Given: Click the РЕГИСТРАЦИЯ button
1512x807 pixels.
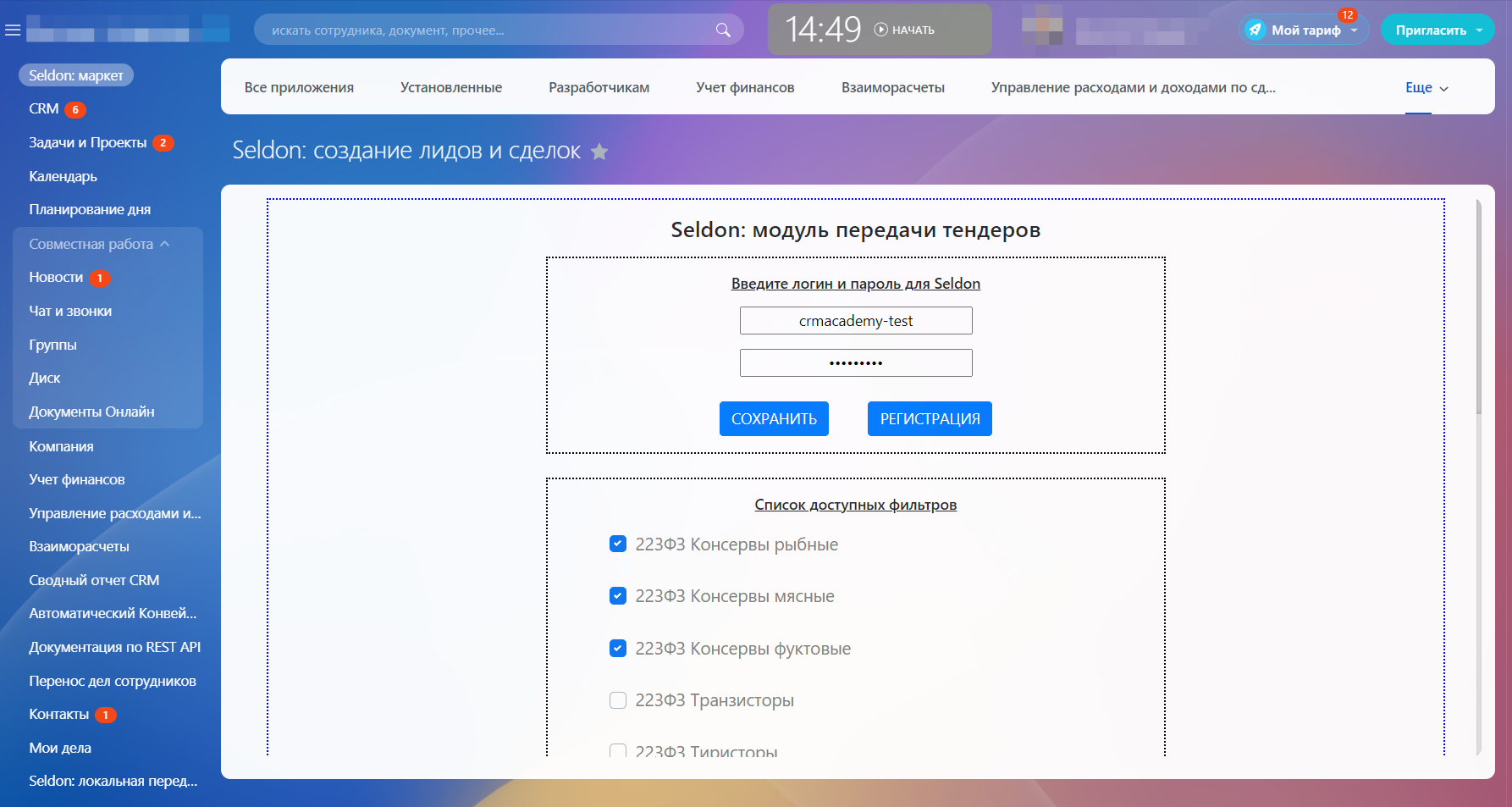Looking at the screenshot, I should coord(929,419).
